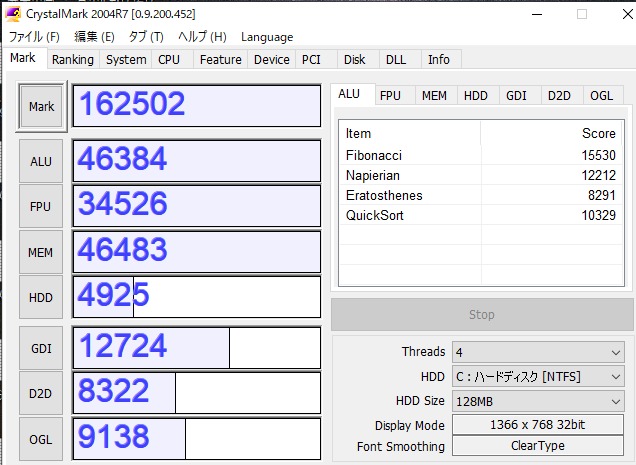Minimize the CrystalMark window
The image size is (636, 465).
pyautogui.click(x=537, y=14)
